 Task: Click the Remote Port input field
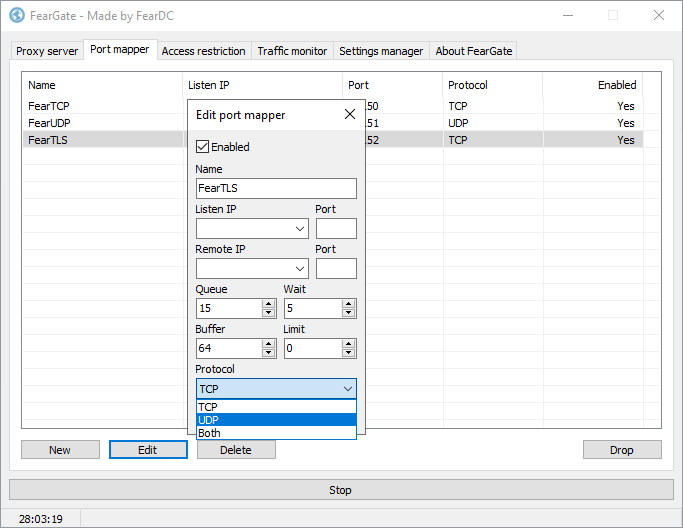tap(336, 269)
